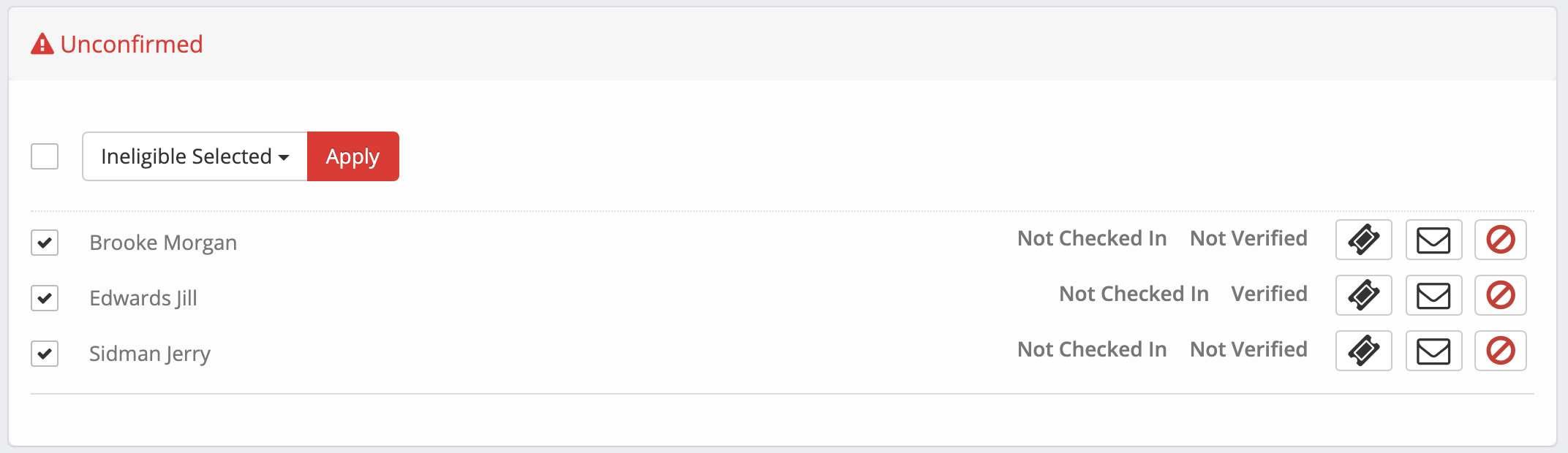Click the red Apply button
1568x453 pixels.
click(x=353, y=156)
